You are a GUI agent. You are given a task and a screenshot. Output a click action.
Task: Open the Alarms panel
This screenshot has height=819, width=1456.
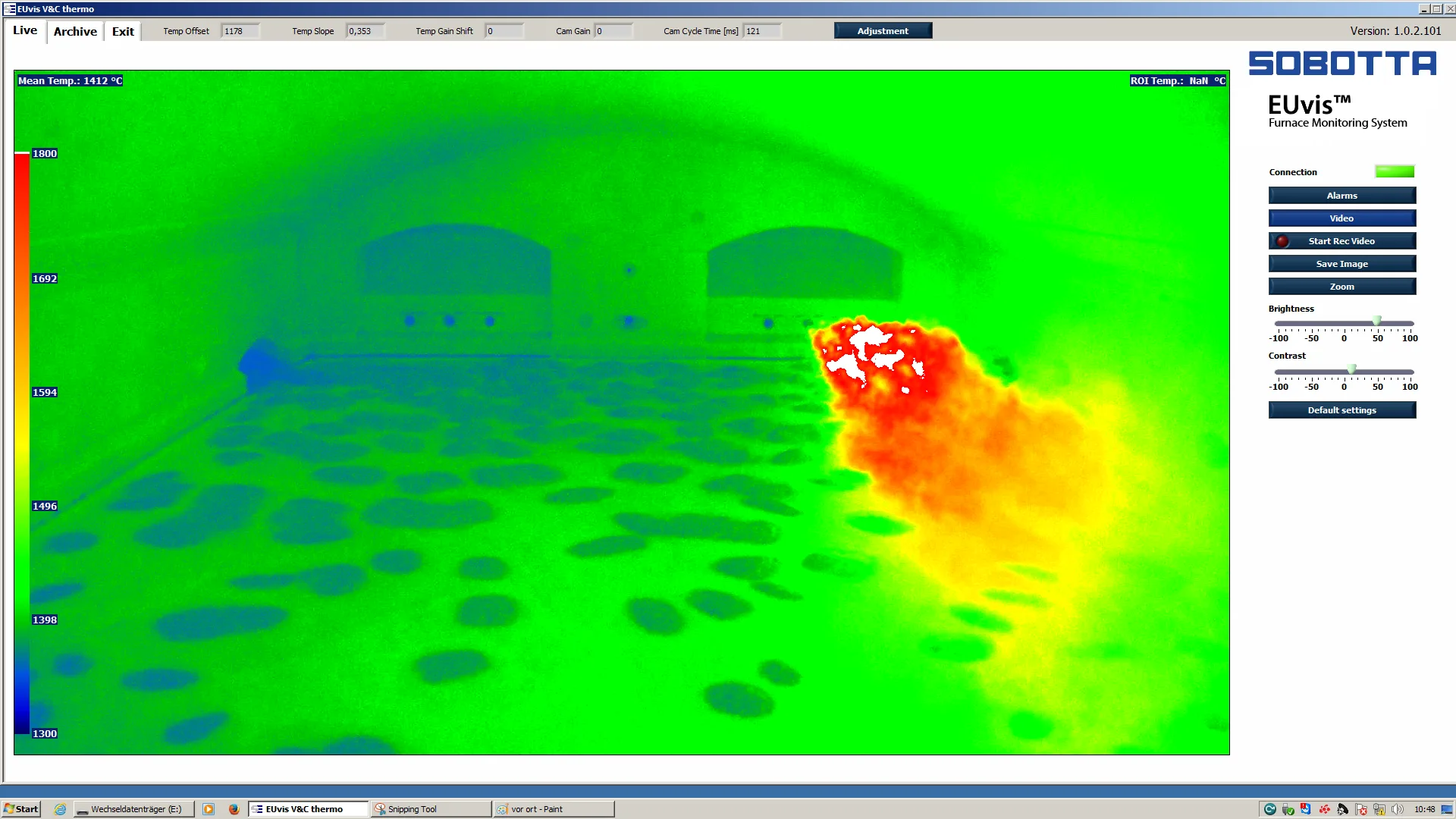1341,196
